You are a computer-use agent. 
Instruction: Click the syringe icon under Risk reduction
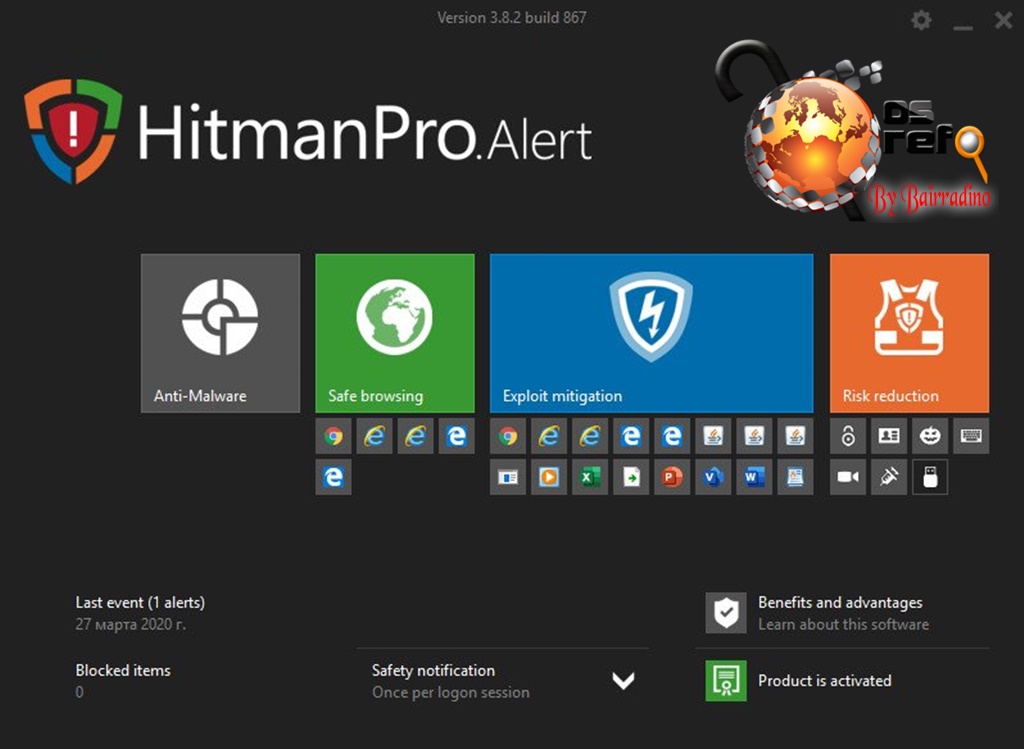(889, 477)
